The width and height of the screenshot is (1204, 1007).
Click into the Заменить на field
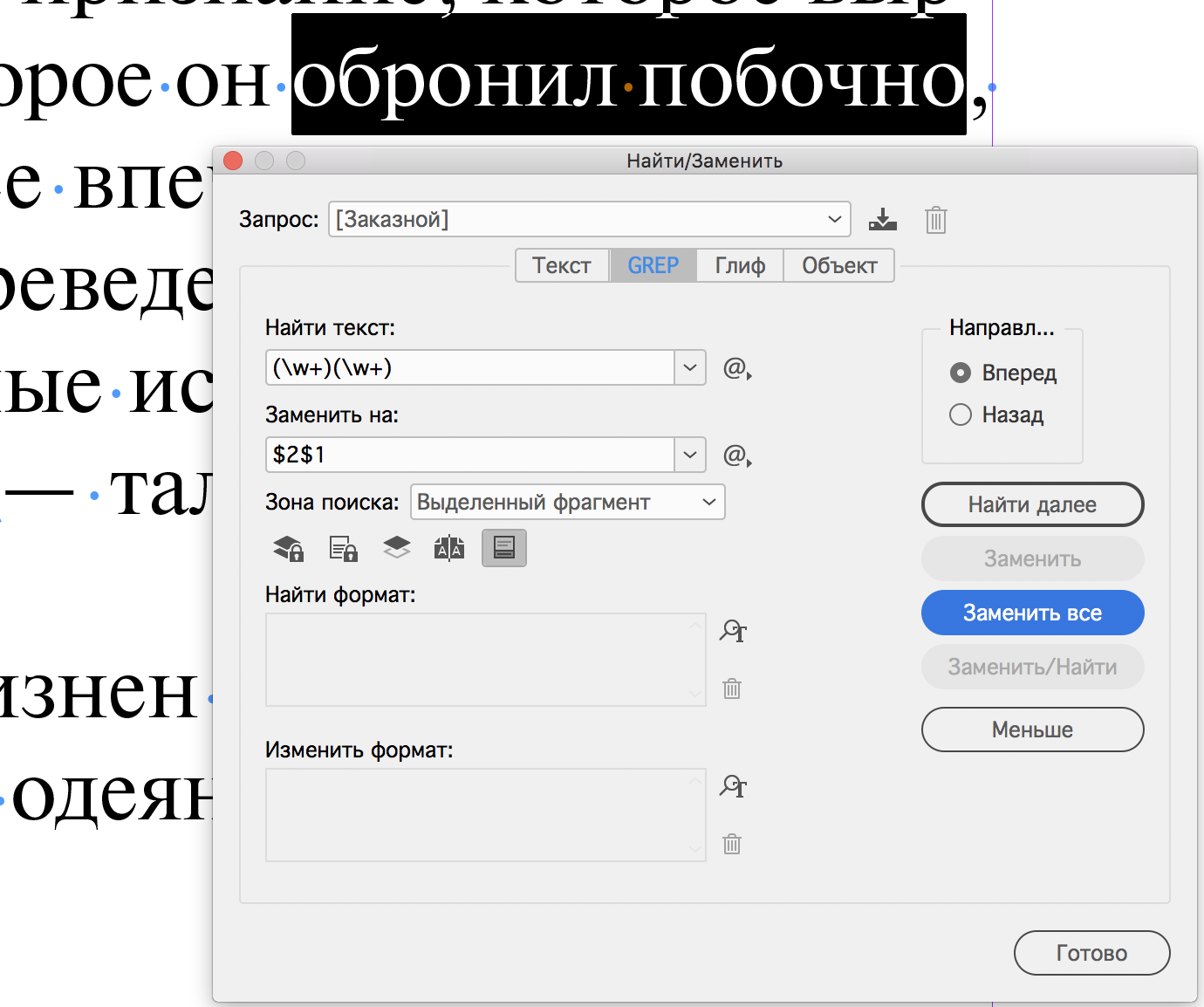tap(469, 455)
